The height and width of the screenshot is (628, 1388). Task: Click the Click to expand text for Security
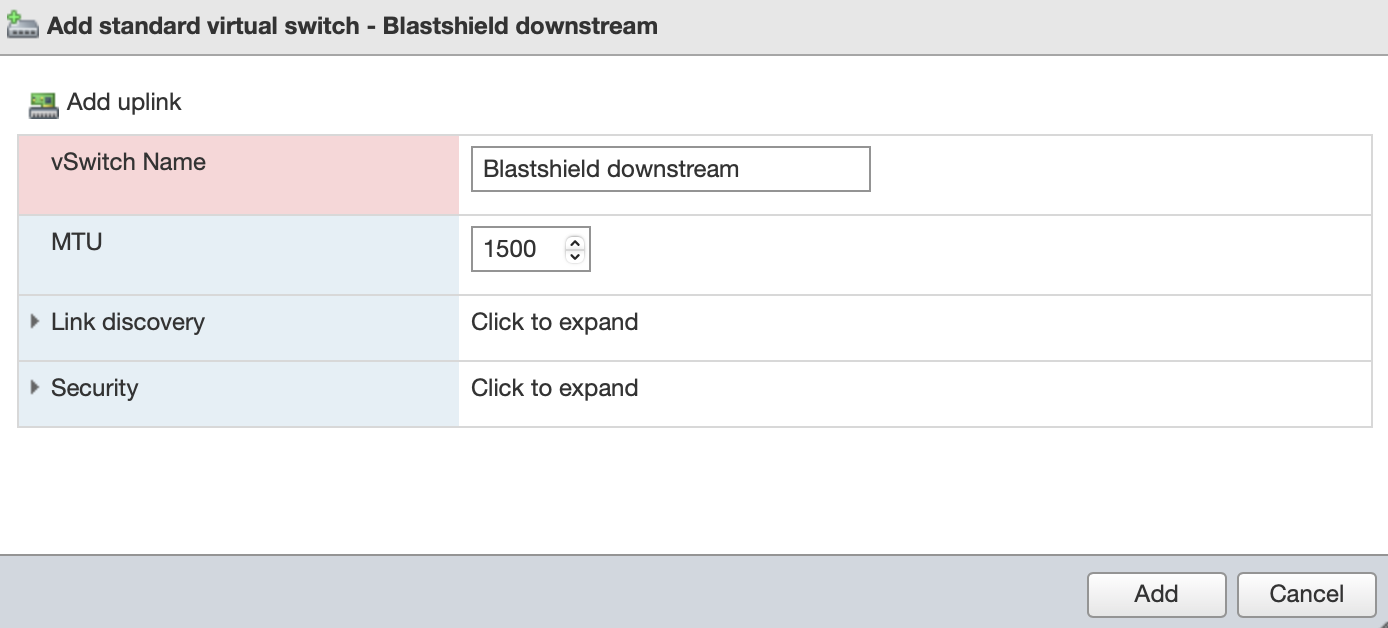coord(554,387)
